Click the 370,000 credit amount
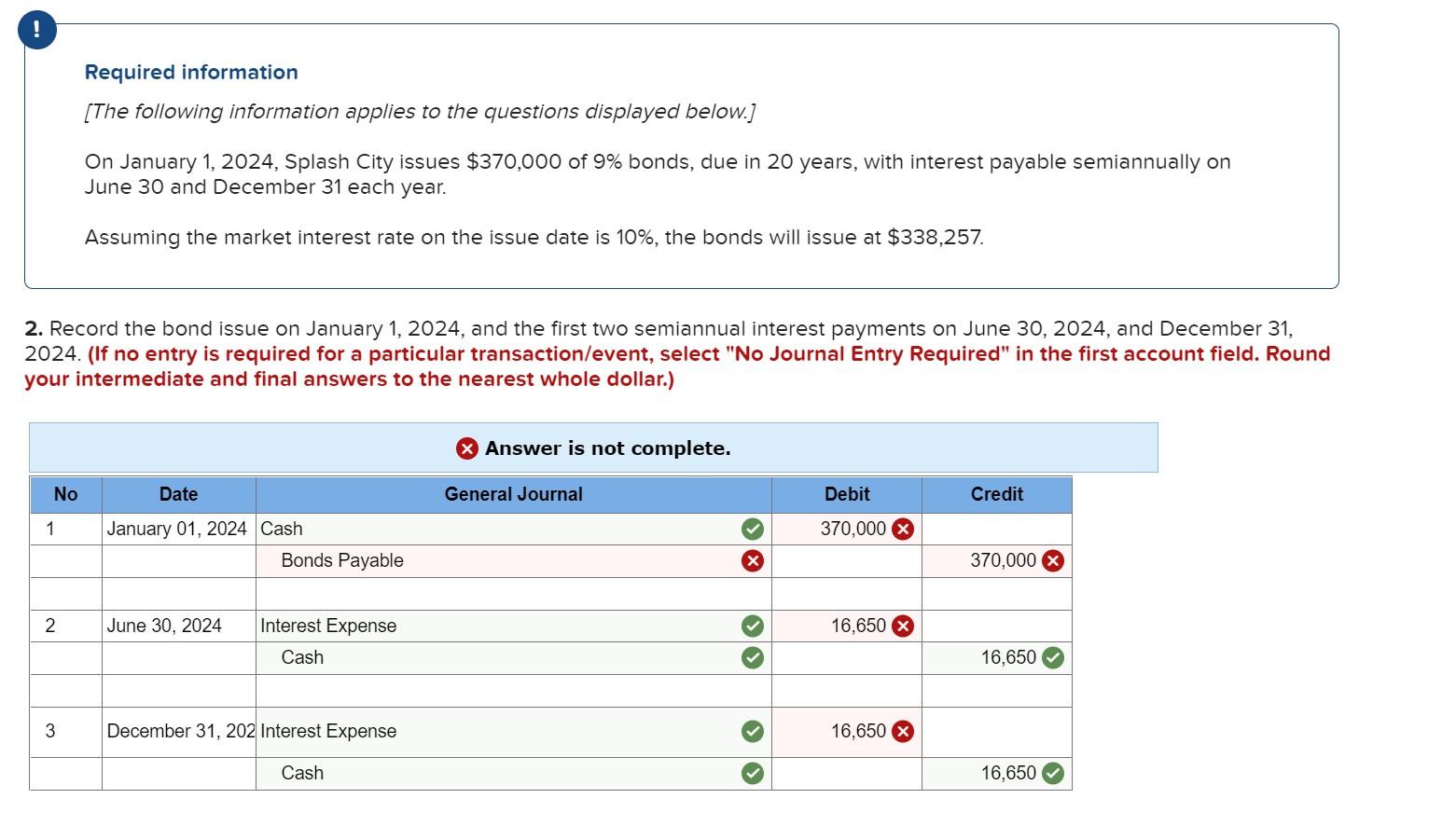Screen dimensions: 1442x840 click(1003, 560)
